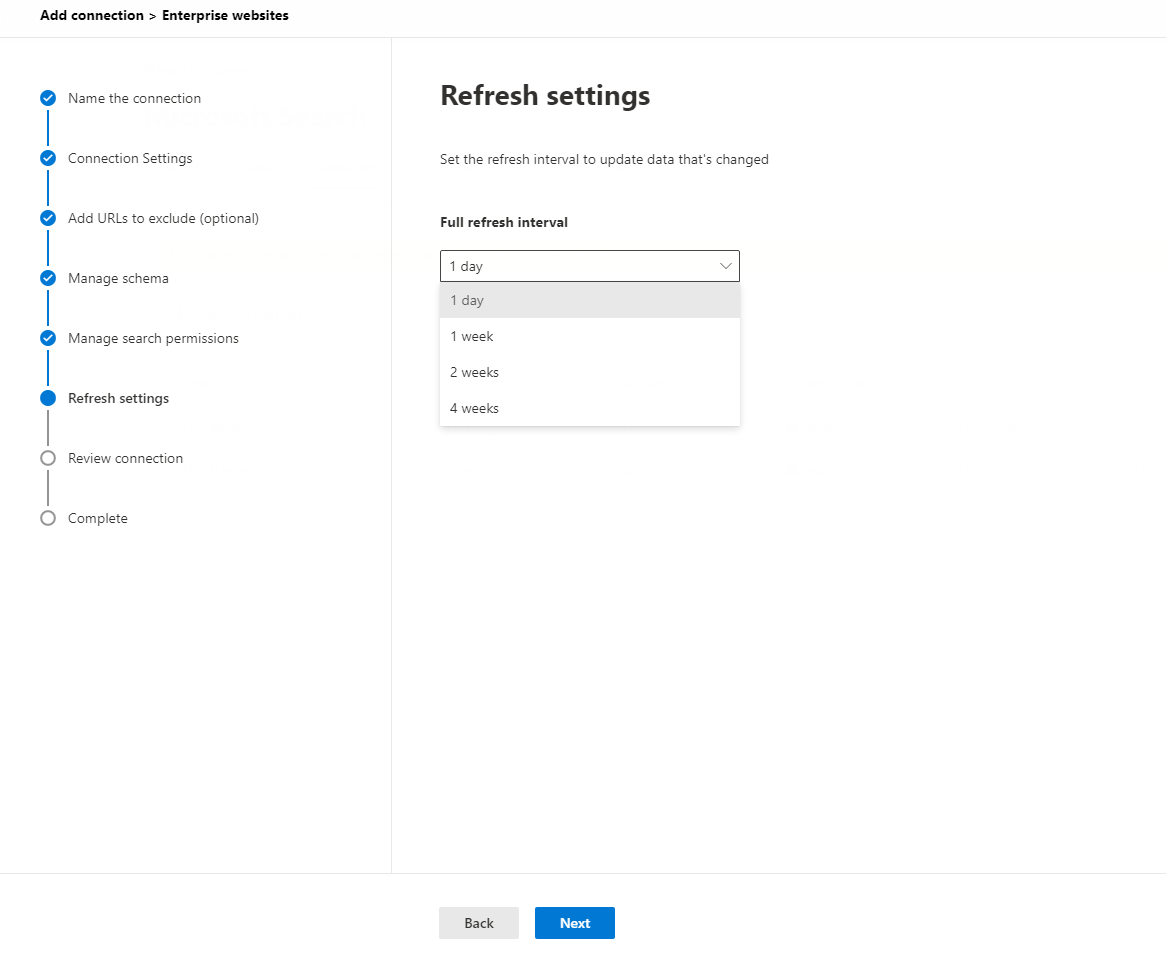Click the Connection Settings step checkmark icon
This screenshot has height=958, width=1166.
click(x=48, y=158)
